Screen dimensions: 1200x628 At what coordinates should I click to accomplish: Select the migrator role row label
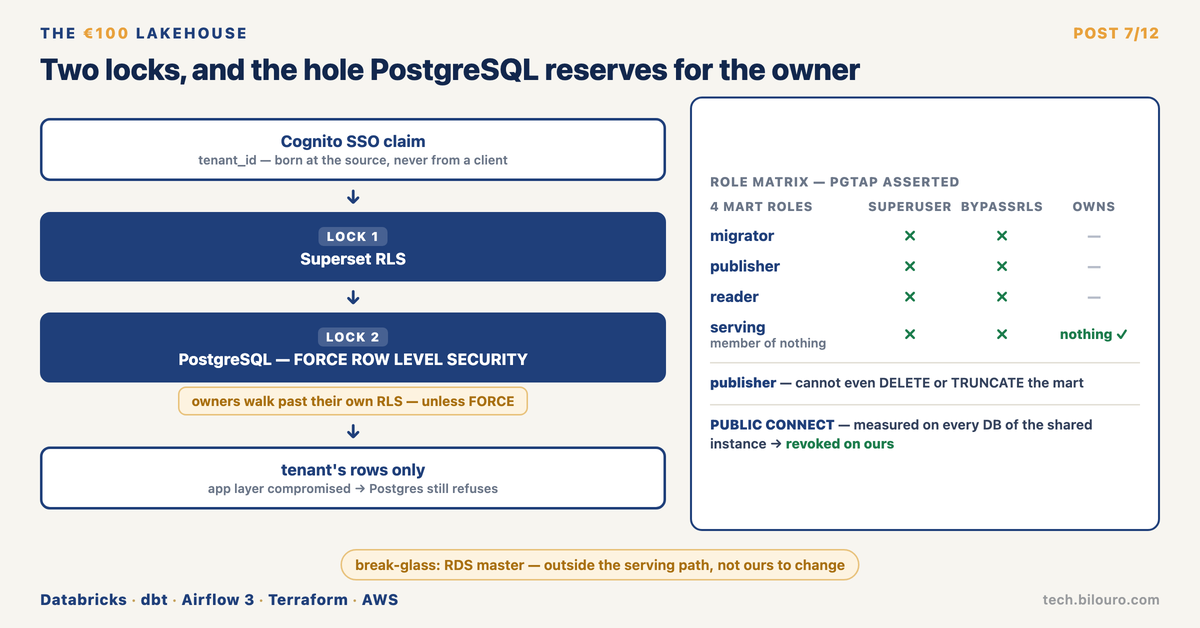tap(742, 236)
